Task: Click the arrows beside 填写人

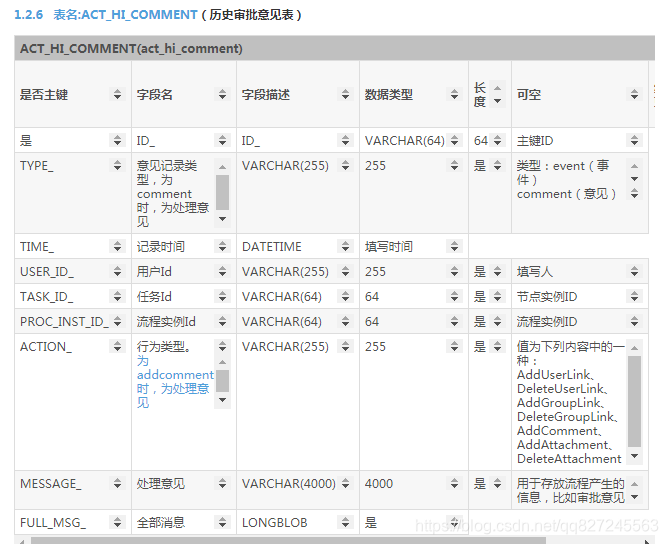Action: [634, 271]
